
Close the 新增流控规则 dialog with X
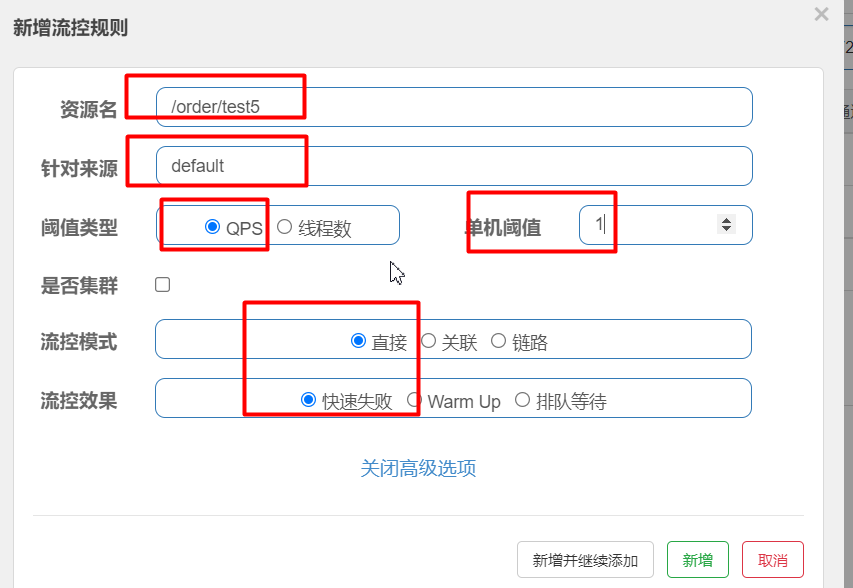click(821, 14)
